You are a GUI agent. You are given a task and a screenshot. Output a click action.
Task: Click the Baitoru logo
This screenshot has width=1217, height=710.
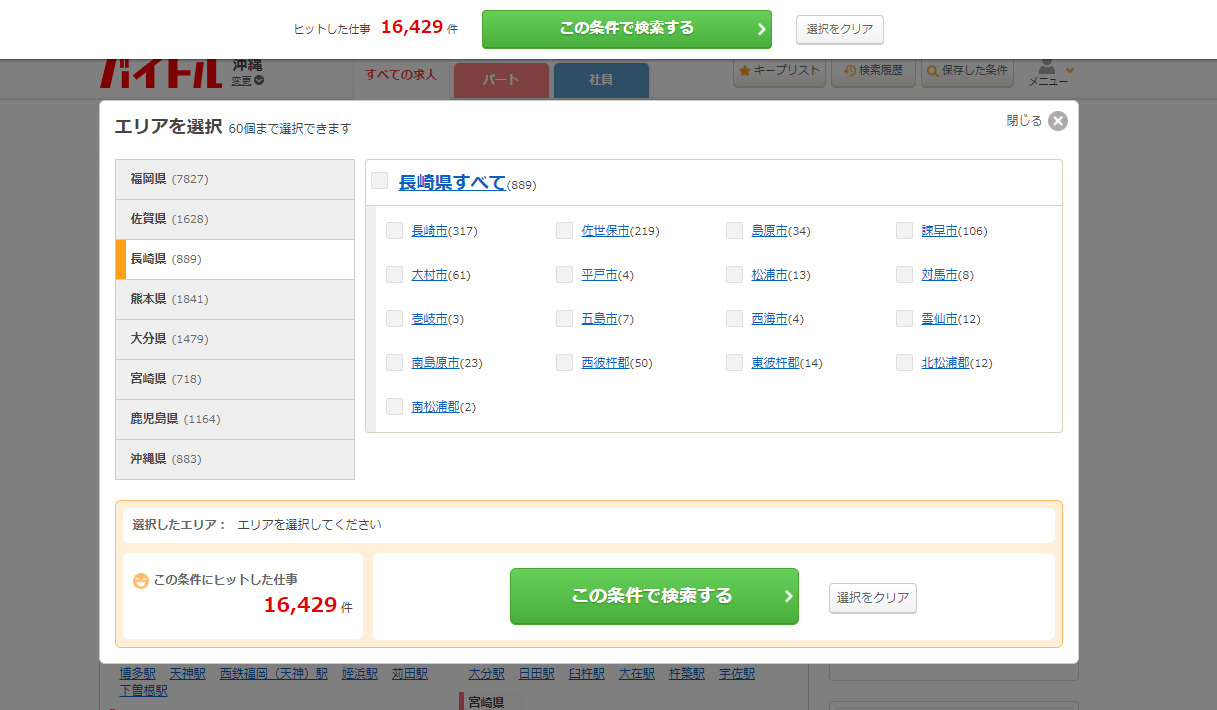161,74
